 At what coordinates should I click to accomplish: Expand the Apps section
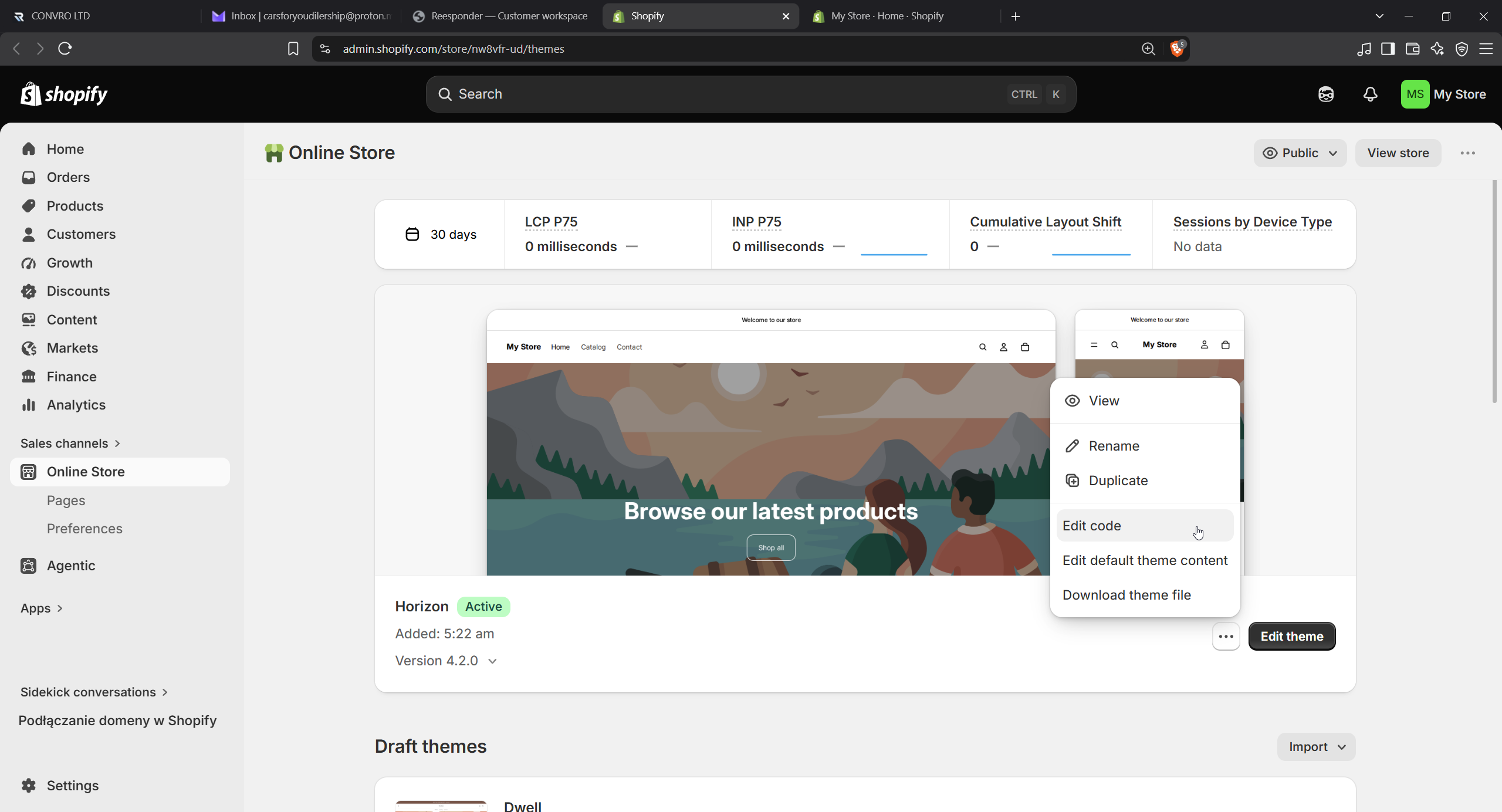click(x=42, y=608)
